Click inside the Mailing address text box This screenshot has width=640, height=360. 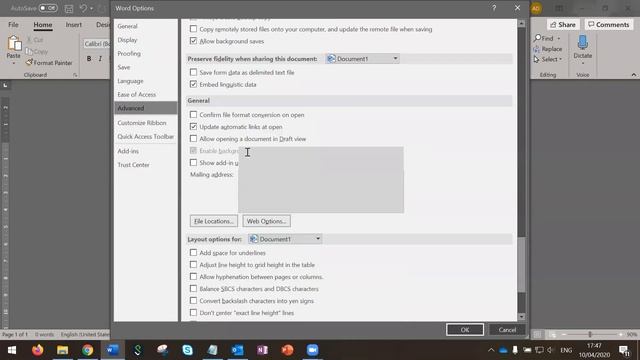pyautogui.click(x=321, y=180)
